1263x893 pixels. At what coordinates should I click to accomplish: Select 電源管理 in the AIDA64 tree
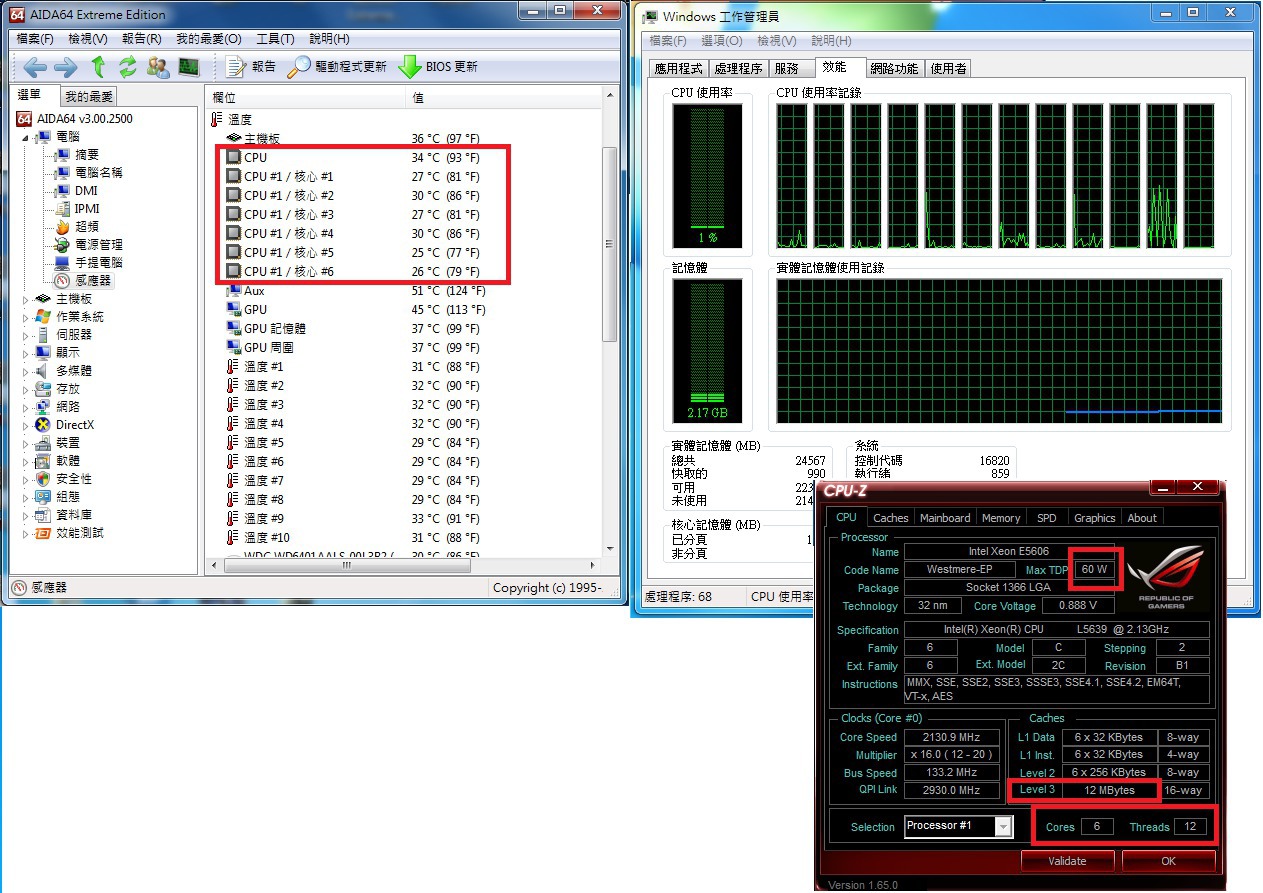(99, 245)
